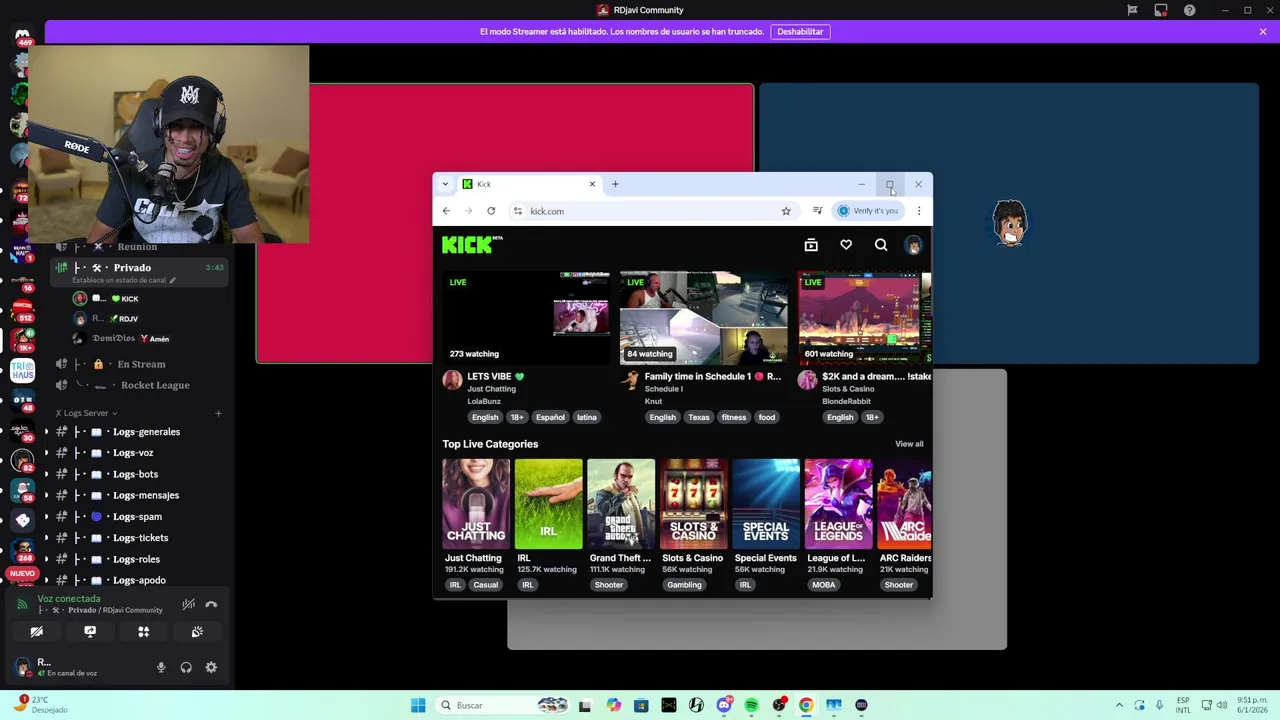View site information for kick.com
This screenshot has width=1280, height=720.
pos(517,211)
